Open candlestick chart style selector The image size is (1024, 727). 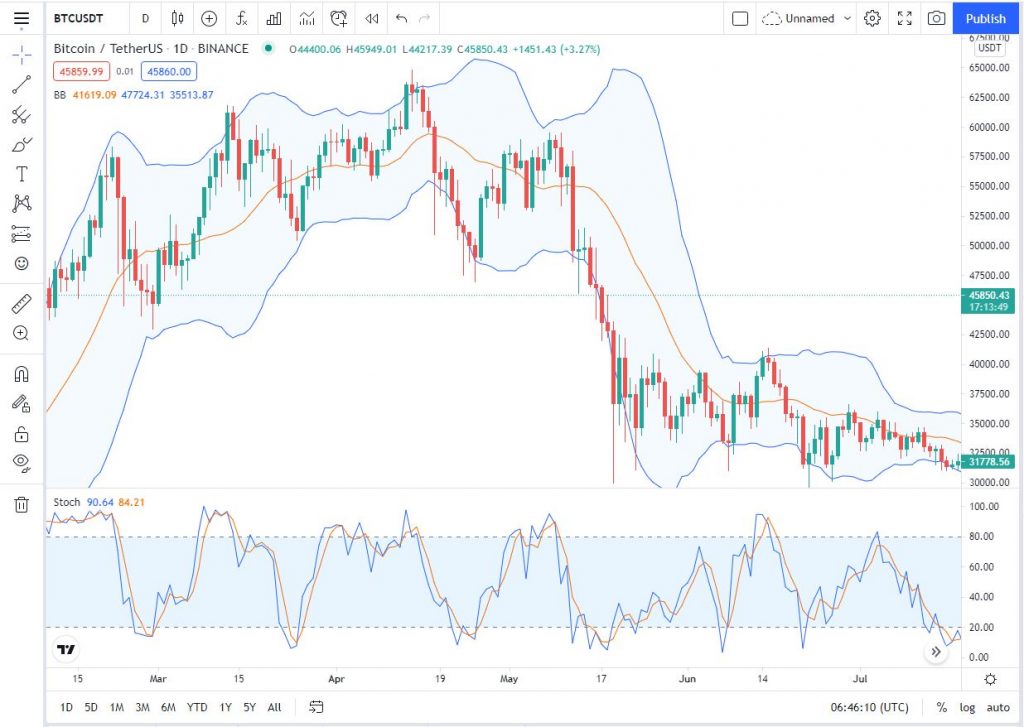point(177,18)
